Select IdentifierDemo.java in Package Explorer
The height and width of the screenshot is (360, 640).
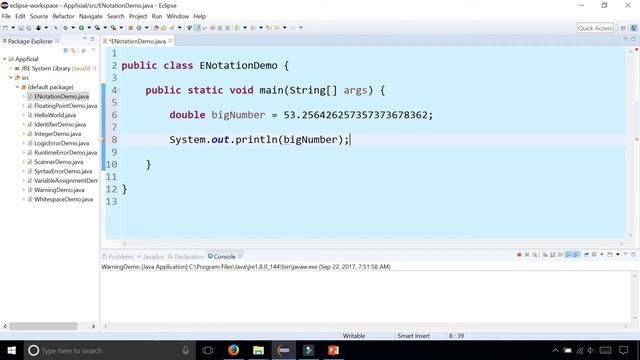(60, 124)
